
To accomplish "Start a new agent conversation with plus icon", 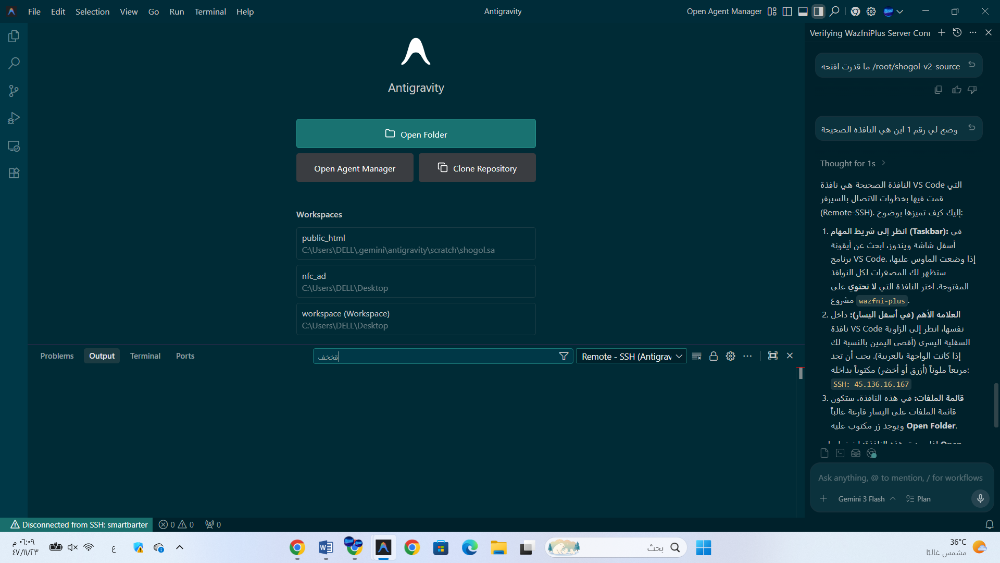I will (x=941, y=33).
